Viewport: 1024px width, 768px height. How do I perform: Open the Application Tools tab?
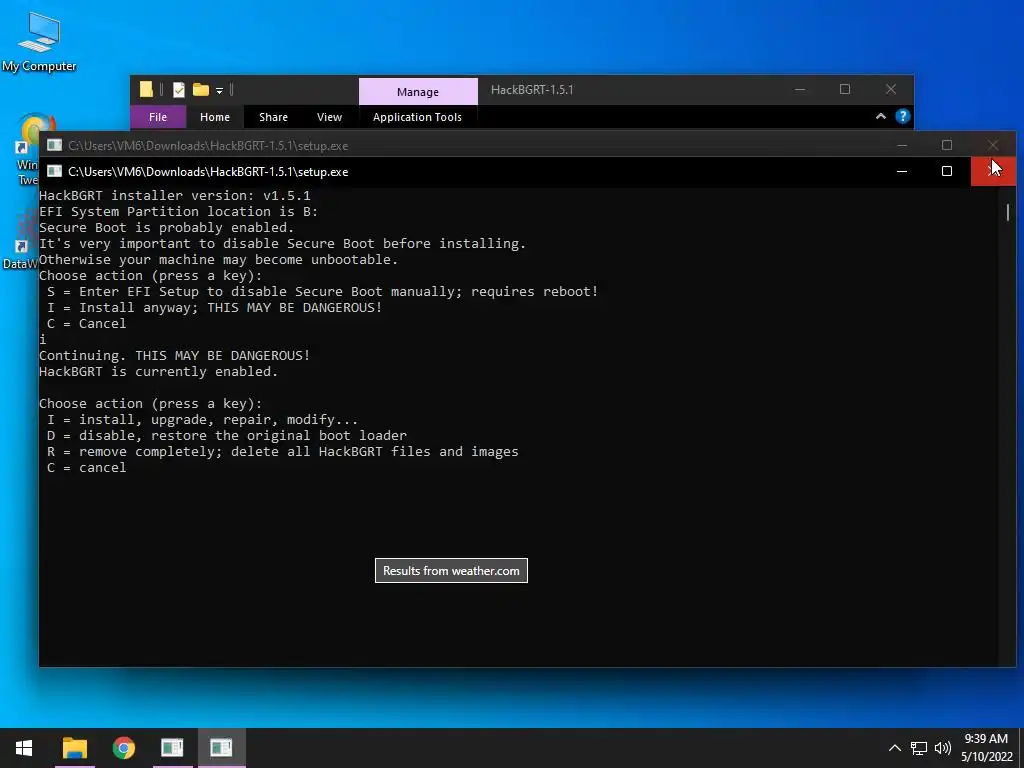417,117
